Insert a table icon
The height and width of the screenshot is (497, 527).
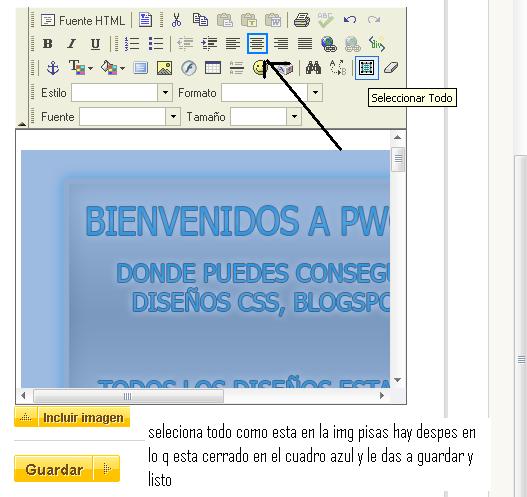(x=213, y=68)
